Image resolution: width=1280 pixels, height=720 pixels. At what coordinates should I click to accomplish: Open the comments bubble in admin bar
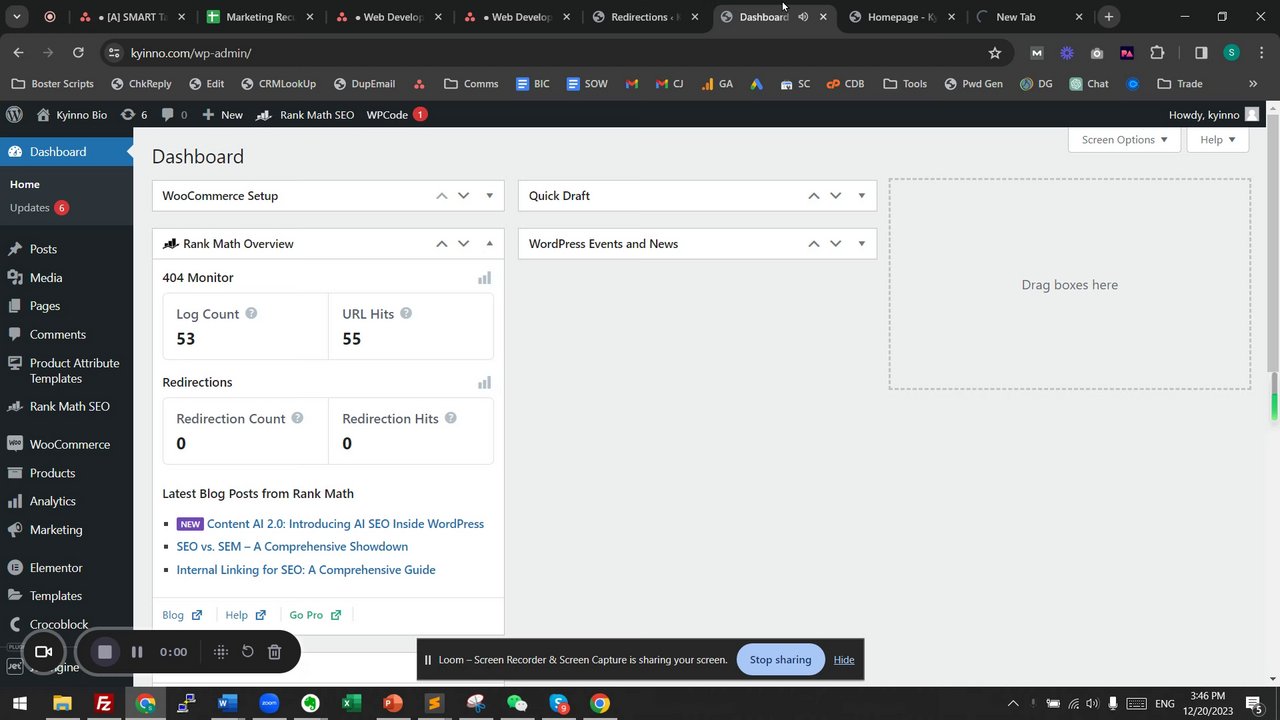(x=174, y=115)
